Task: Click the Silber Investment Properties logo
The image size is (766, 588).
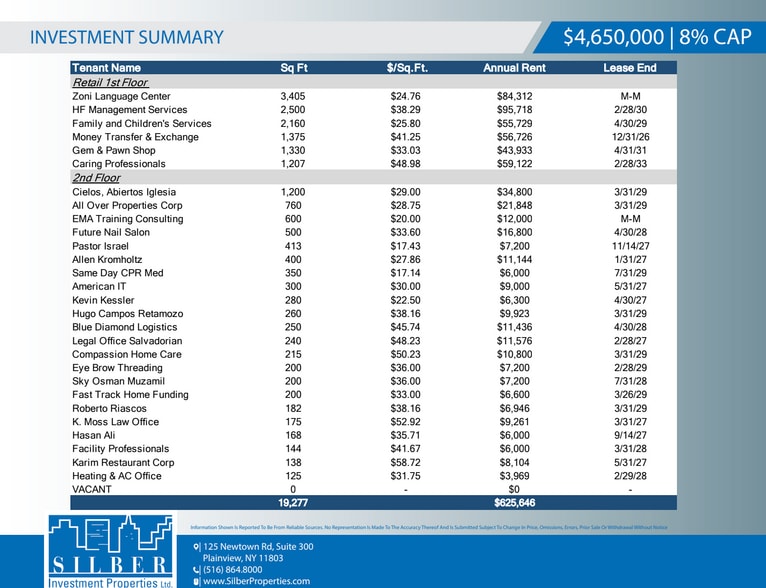Action: tap(110, 551)
